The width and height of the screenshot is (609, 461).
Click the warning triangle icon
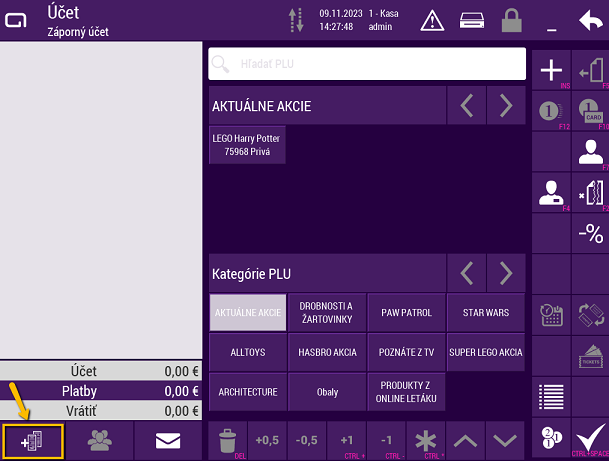pos(431,20)
